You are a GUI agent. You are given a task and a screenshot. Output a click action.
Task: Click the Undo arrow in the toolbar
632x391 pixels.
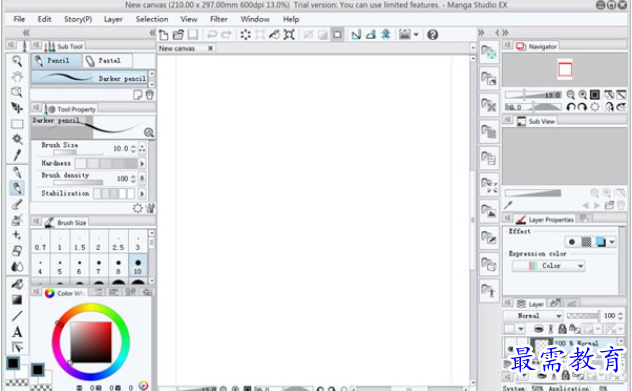point(212,35)
